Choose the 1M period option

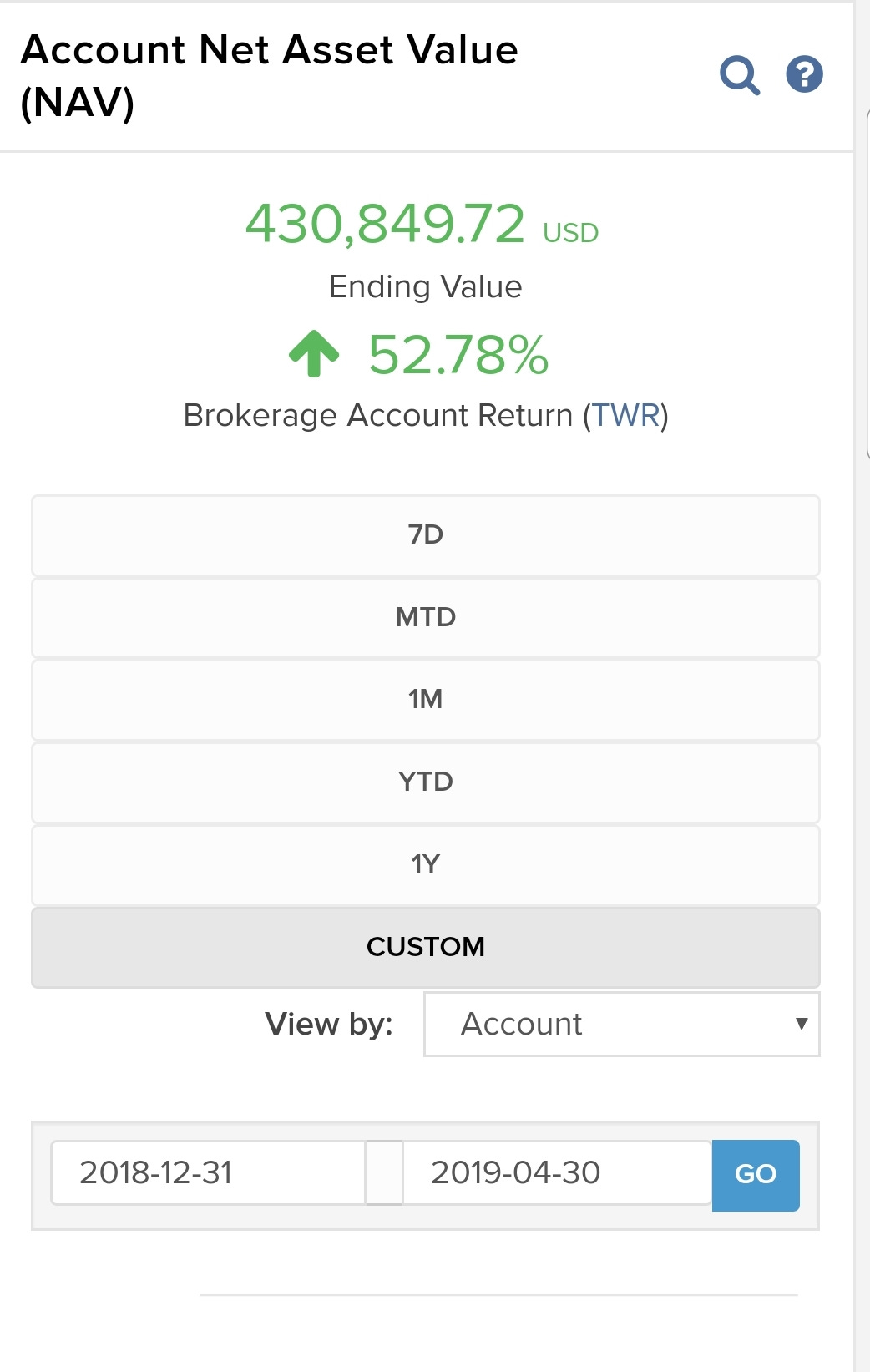click(x=426, y=699)
